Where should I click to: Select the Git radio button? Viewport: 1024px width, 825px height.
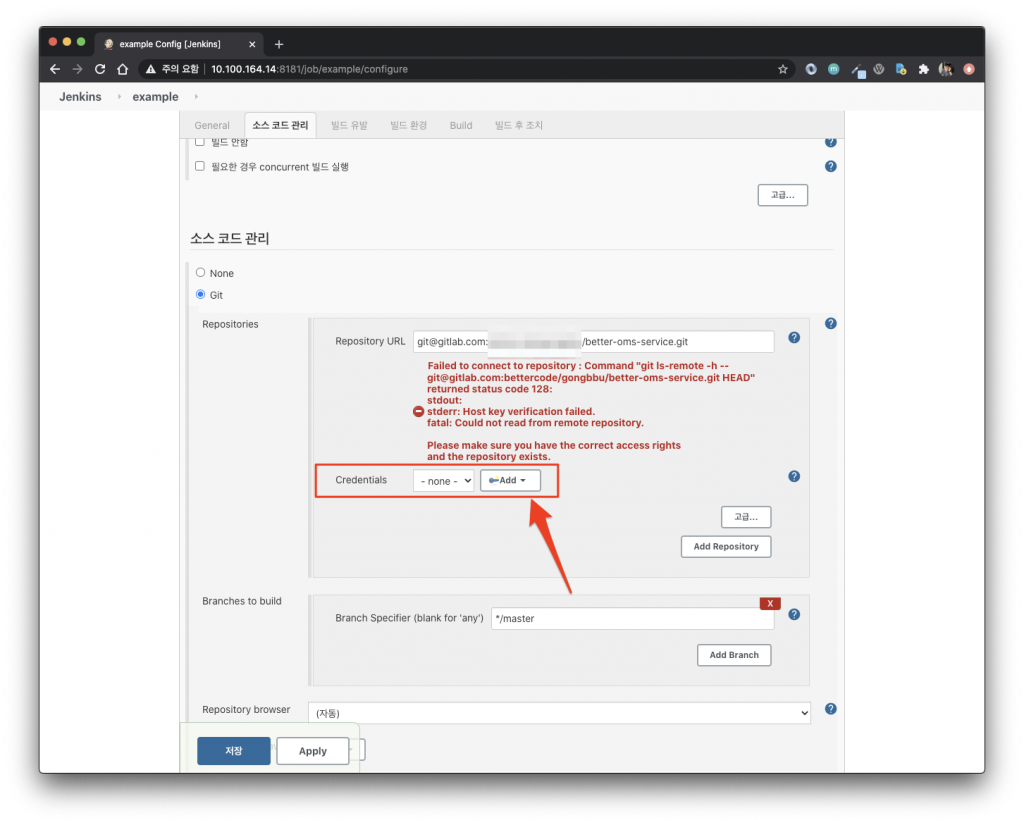pos(201,294)
